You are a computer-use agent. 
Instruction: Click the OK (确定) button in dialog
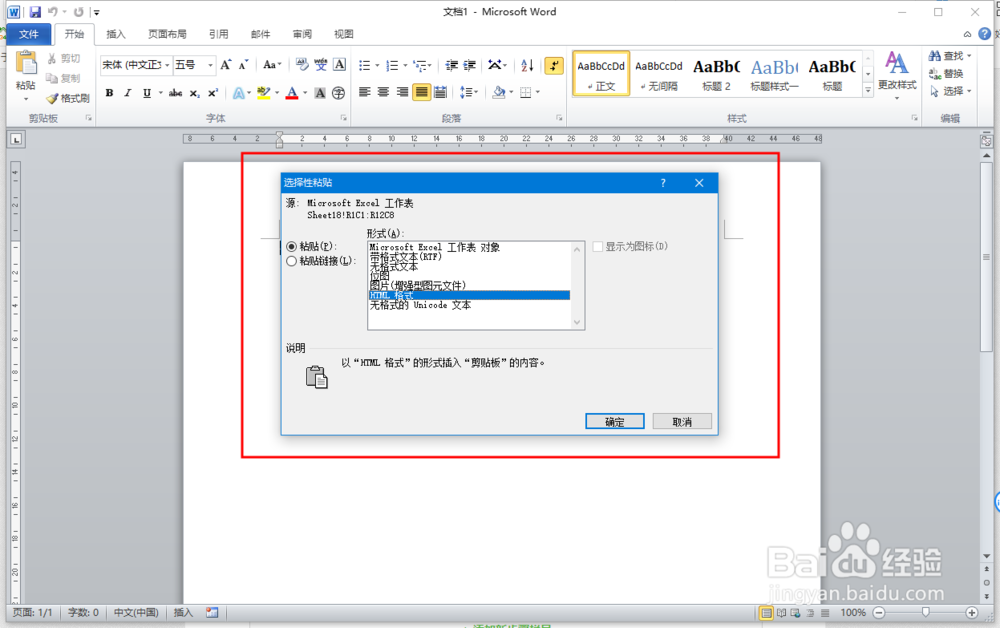click(615, 421)
